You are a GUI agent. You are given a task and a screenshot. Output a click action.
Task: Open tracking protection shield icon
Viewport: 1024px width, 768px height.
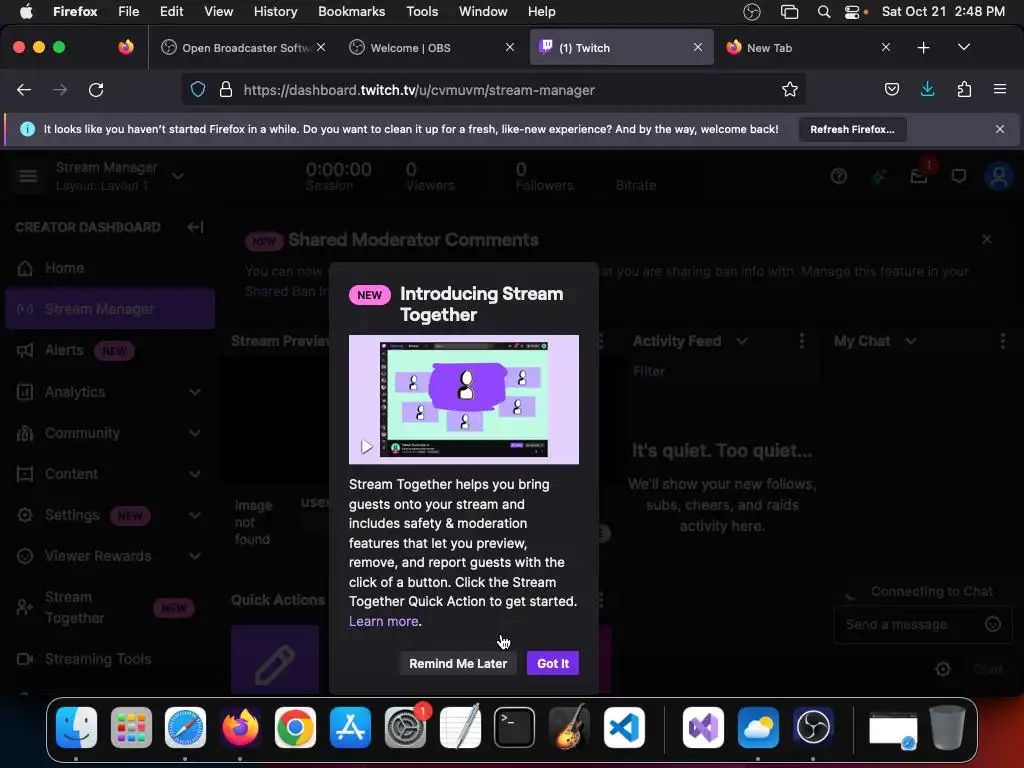(198, 89)
